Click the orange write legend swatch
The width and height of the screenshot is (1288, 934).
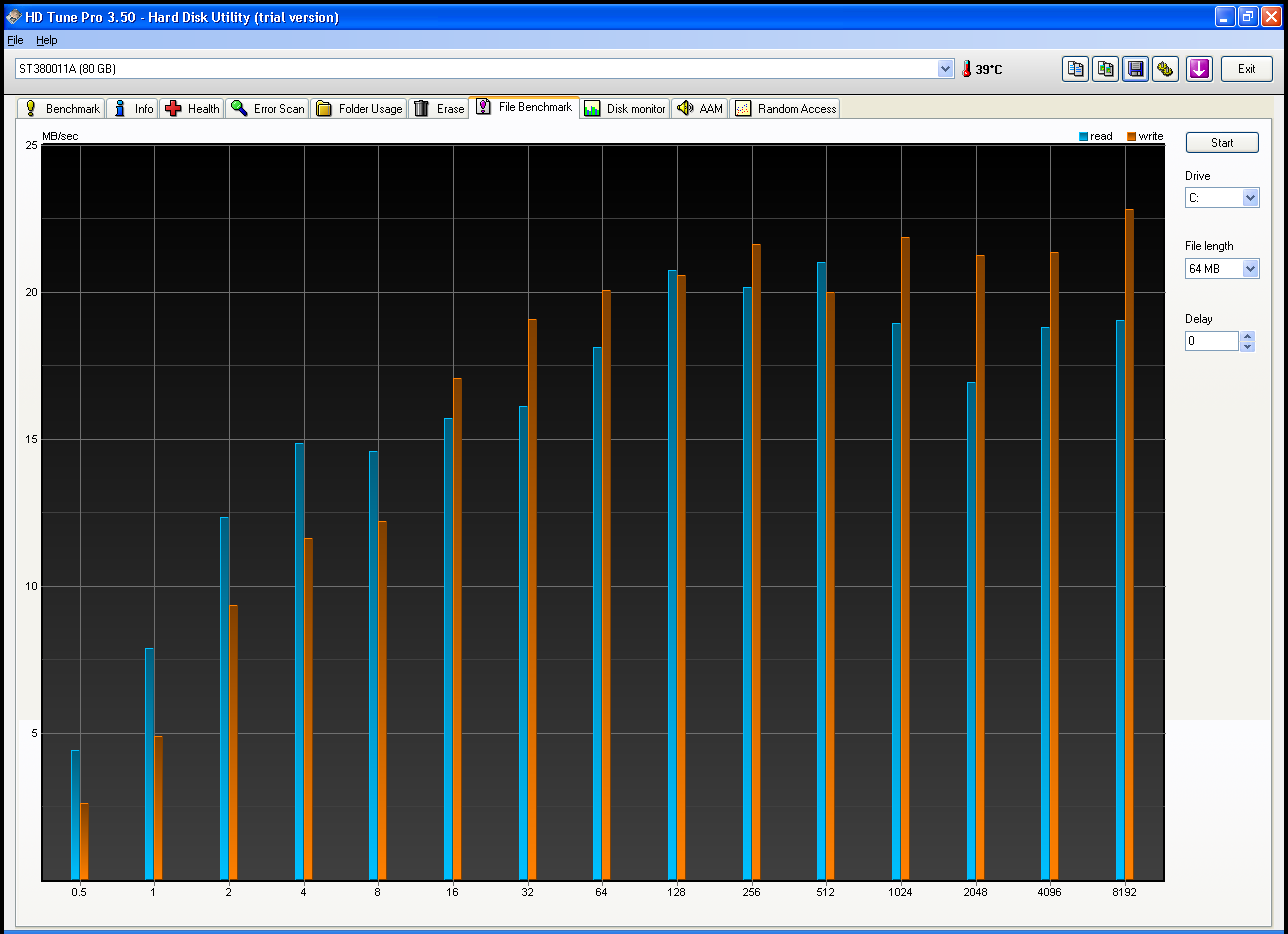pos(1132,136)
